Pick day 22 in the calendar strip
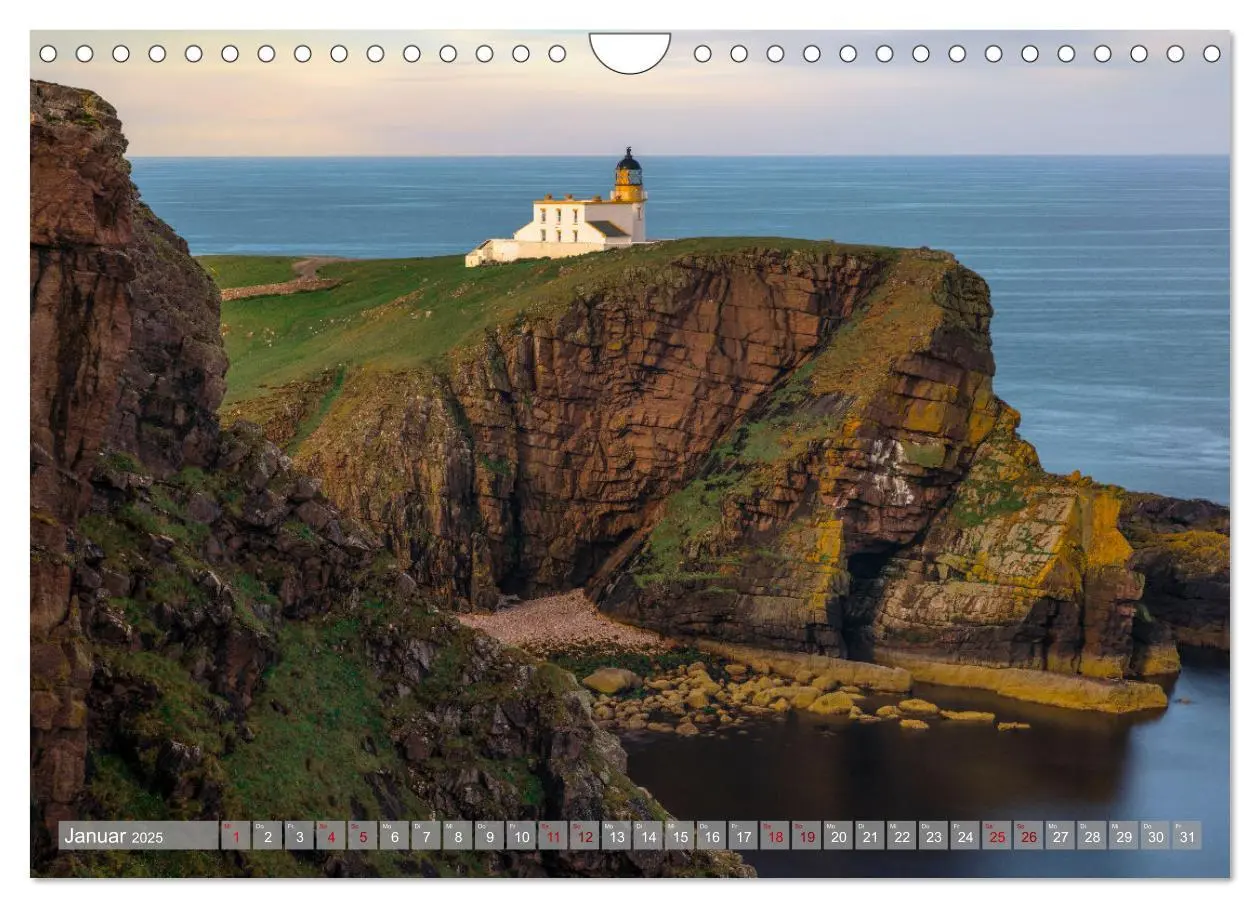The image size is (1260, 908). click(901, 836)
